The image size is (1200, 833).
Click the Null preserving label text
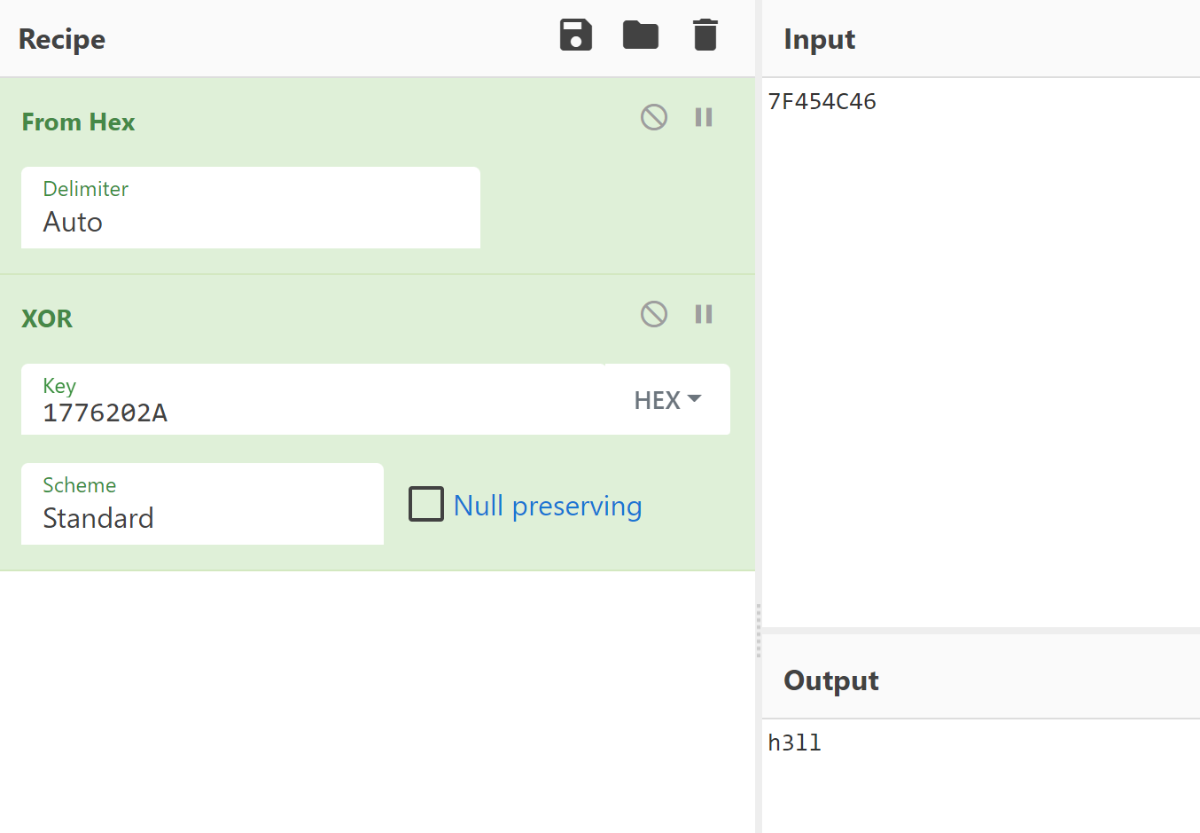pos(547,506)
